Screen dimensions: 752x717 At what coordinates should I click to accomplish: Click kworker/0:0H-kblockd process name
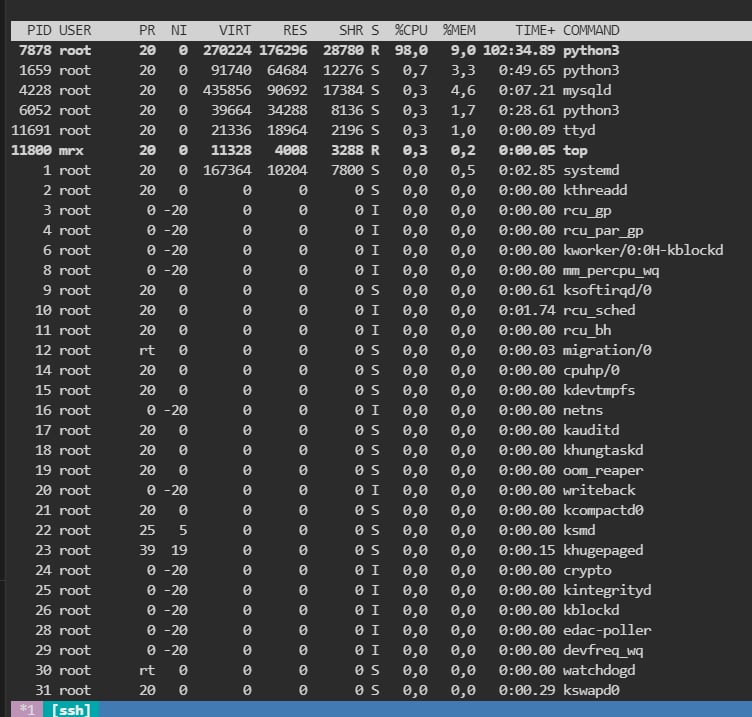point(643,250)
